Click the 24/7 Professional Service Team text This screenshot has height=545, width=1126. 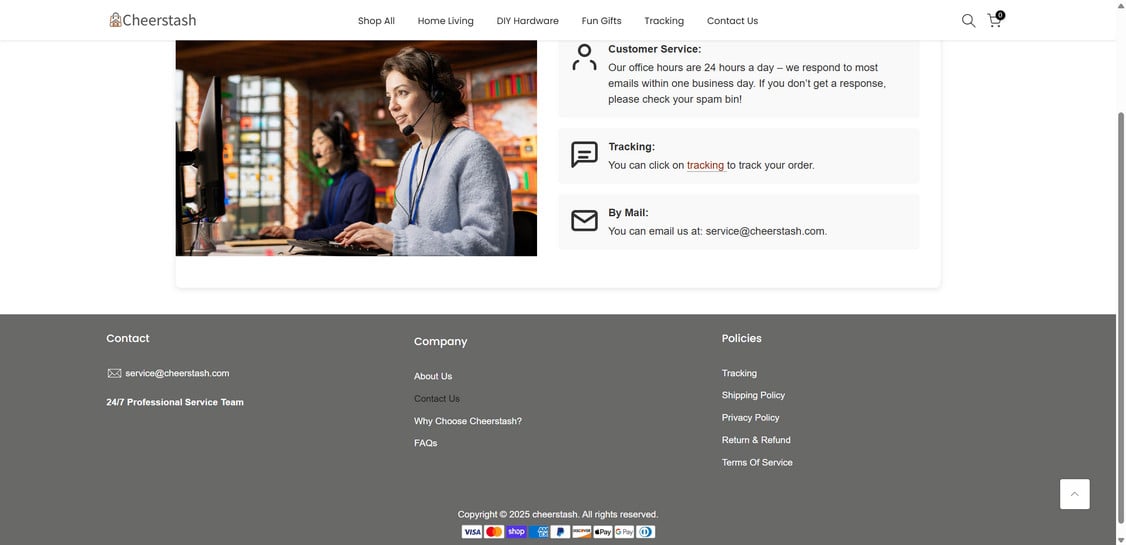[x=175, y=402]
